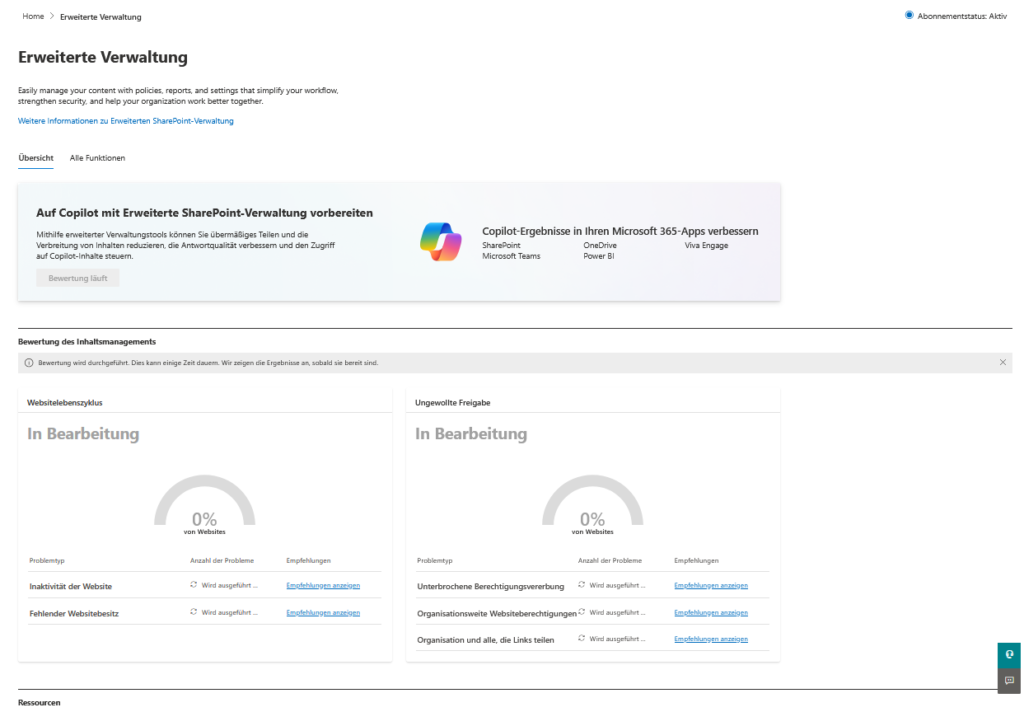Open Weitere Informationen zu Erweiterten SharePoint-Verwaltung
Screen dimensions: 1024x726
pos(124,120)
